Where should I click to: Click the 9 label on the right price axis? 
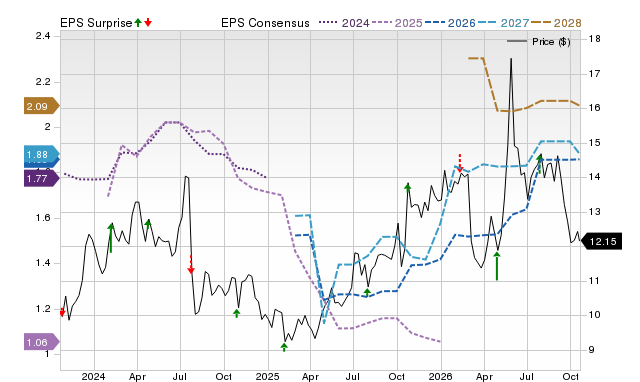pyautogui.click(x=591, y=349)
